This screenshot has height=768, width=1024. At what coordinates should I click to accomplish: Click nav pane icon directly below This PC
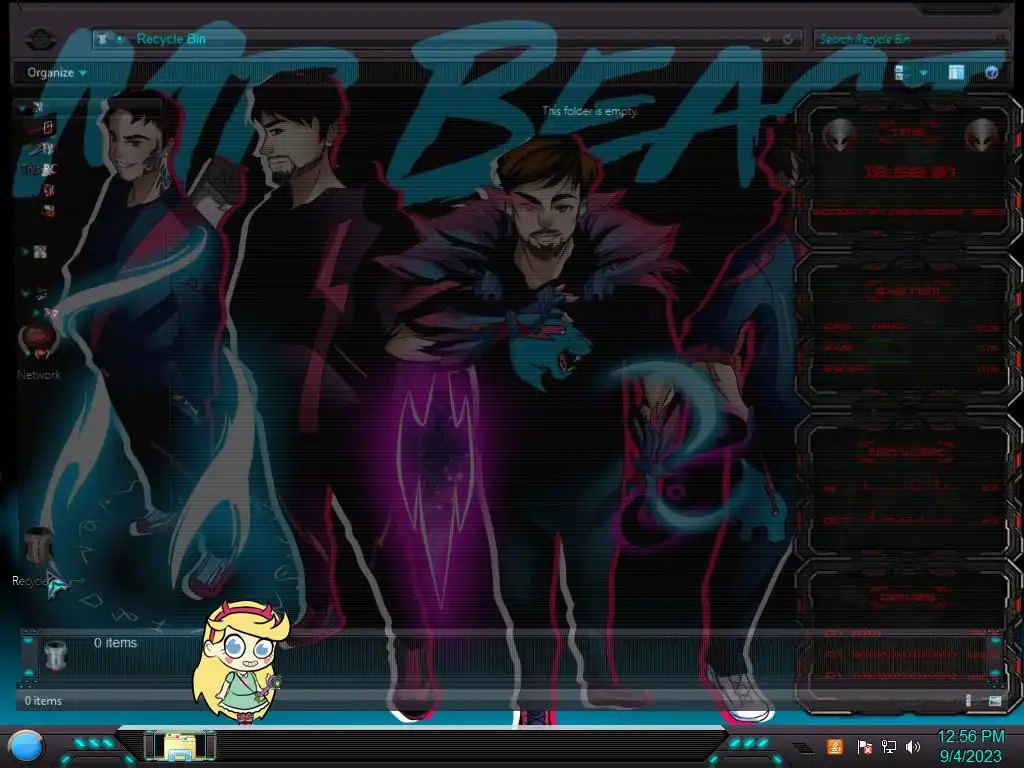coord(48,190)
